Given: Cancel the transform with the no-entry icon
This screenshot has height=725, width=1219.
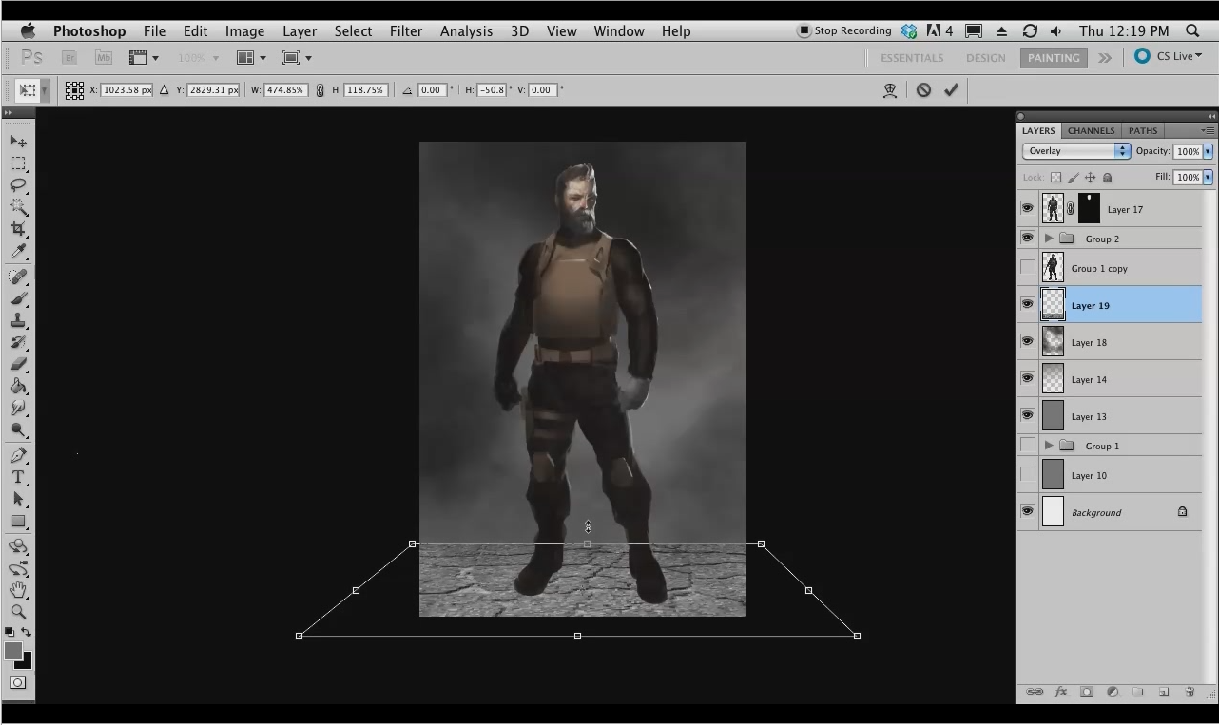Looking at the screenshot, I should coord(923,90).
